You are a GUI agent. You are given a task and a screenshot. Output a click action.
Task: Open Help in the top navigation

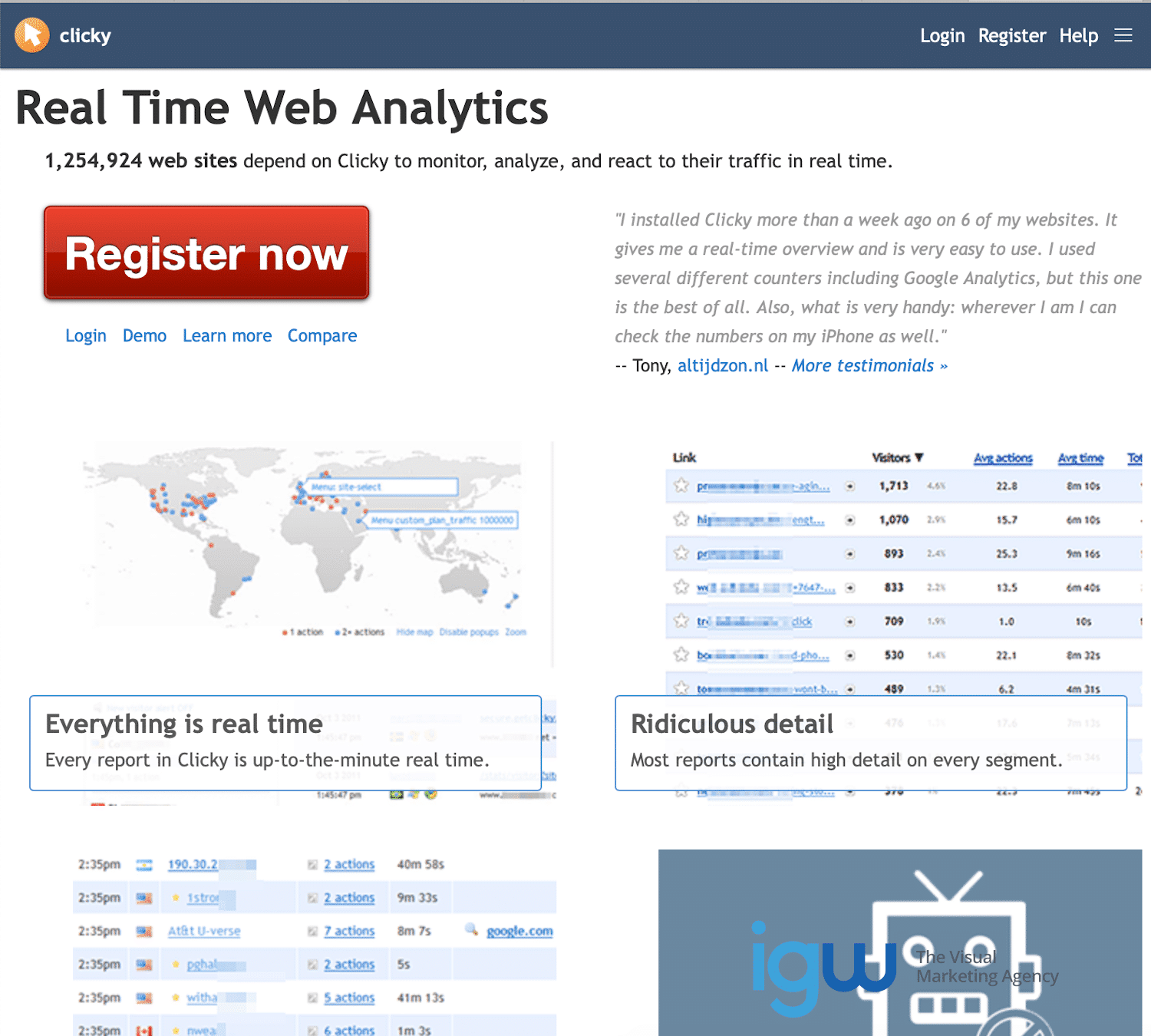tap(1079, 36)
